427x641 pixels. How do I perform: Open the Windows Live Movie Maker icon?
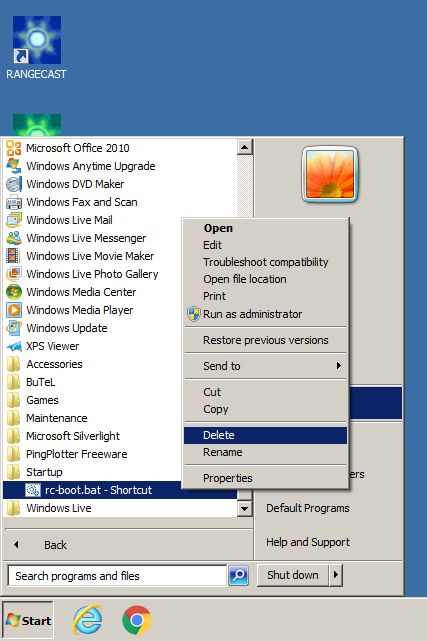[x=13, y=256]
